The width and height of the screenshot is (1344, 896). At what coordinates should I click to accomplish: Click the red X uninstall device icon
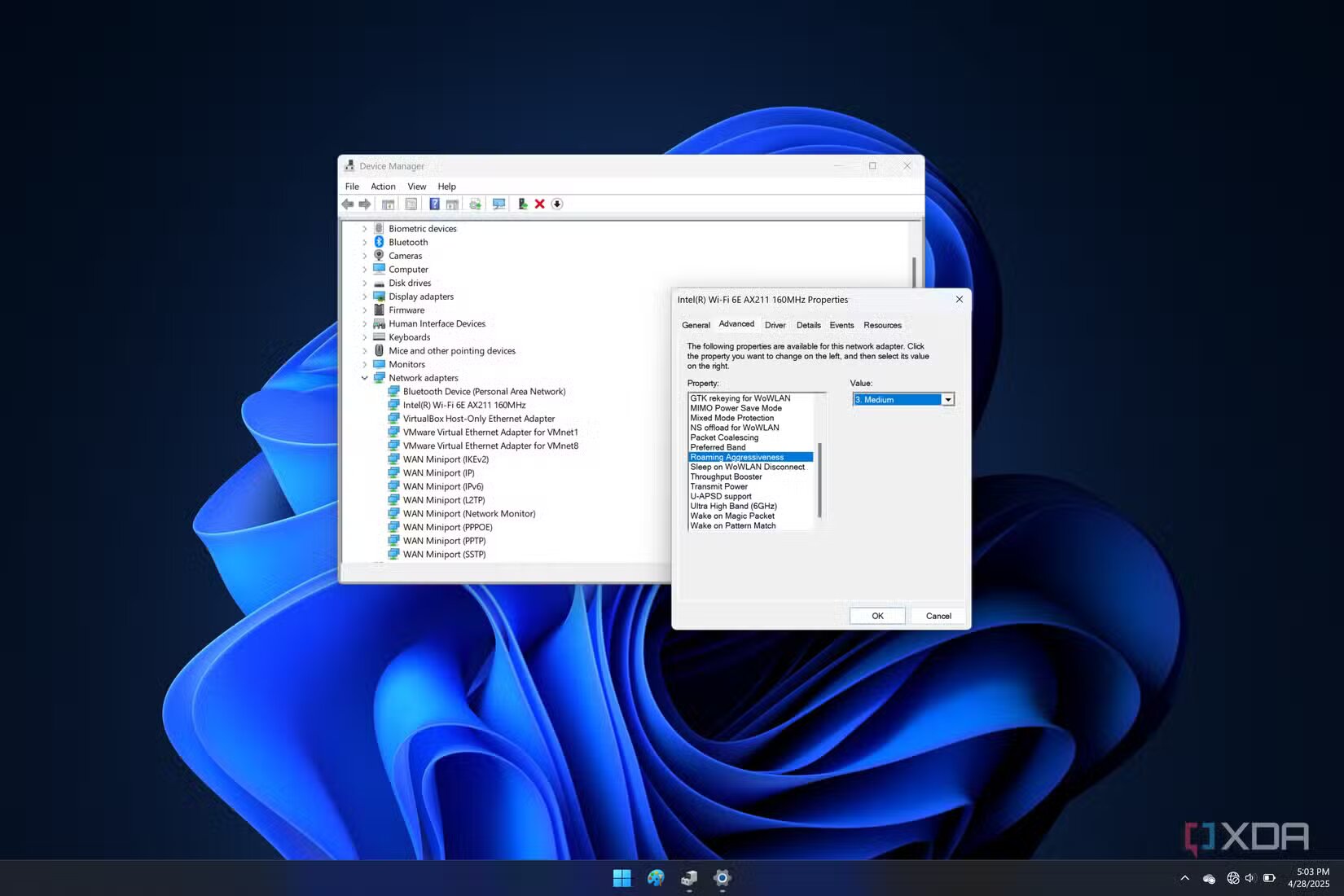[x=539, y=204]
